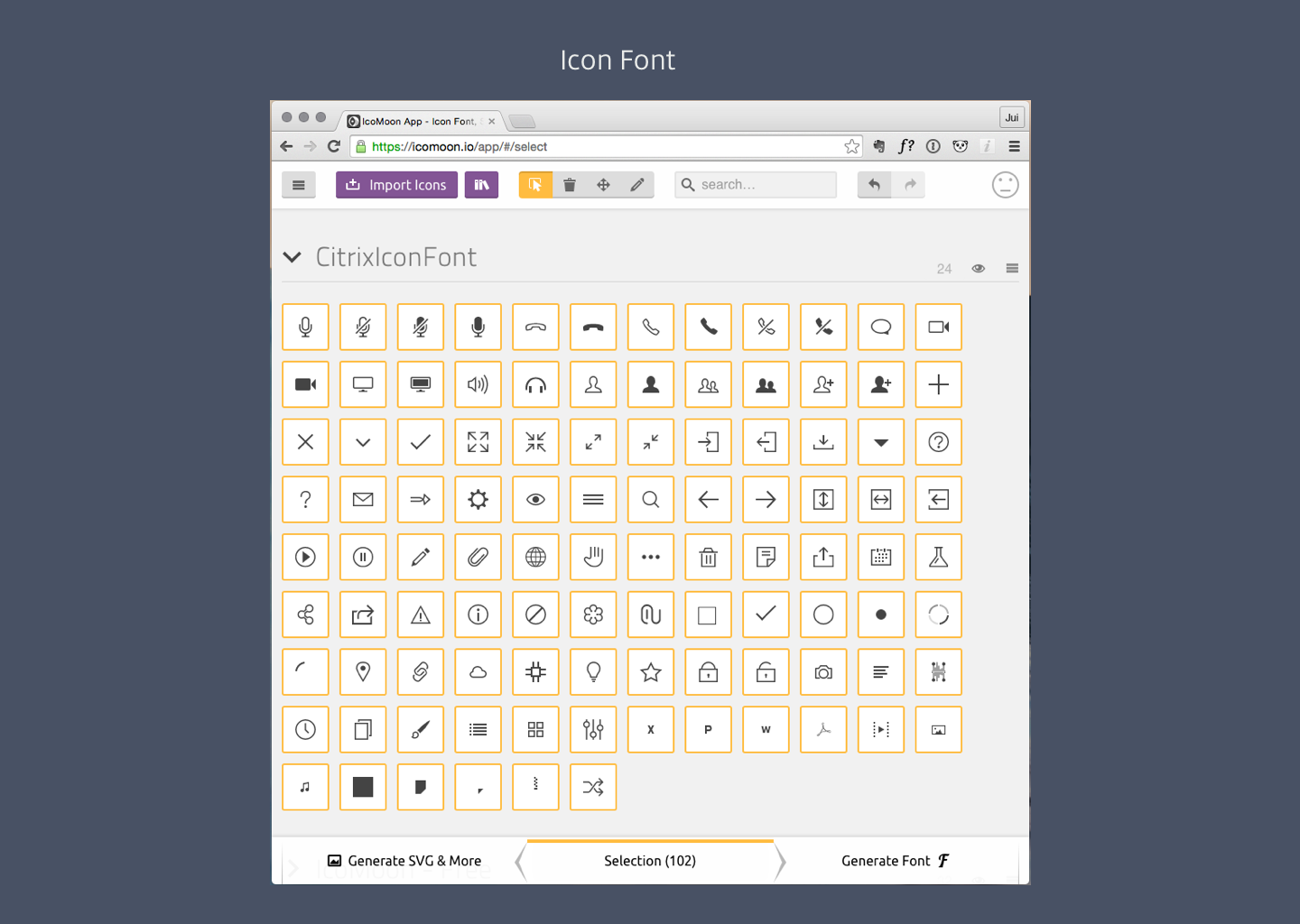The image size is (1300, 924).
Task: Select the star icon in the grid
Action: click(x=651, y=672)
